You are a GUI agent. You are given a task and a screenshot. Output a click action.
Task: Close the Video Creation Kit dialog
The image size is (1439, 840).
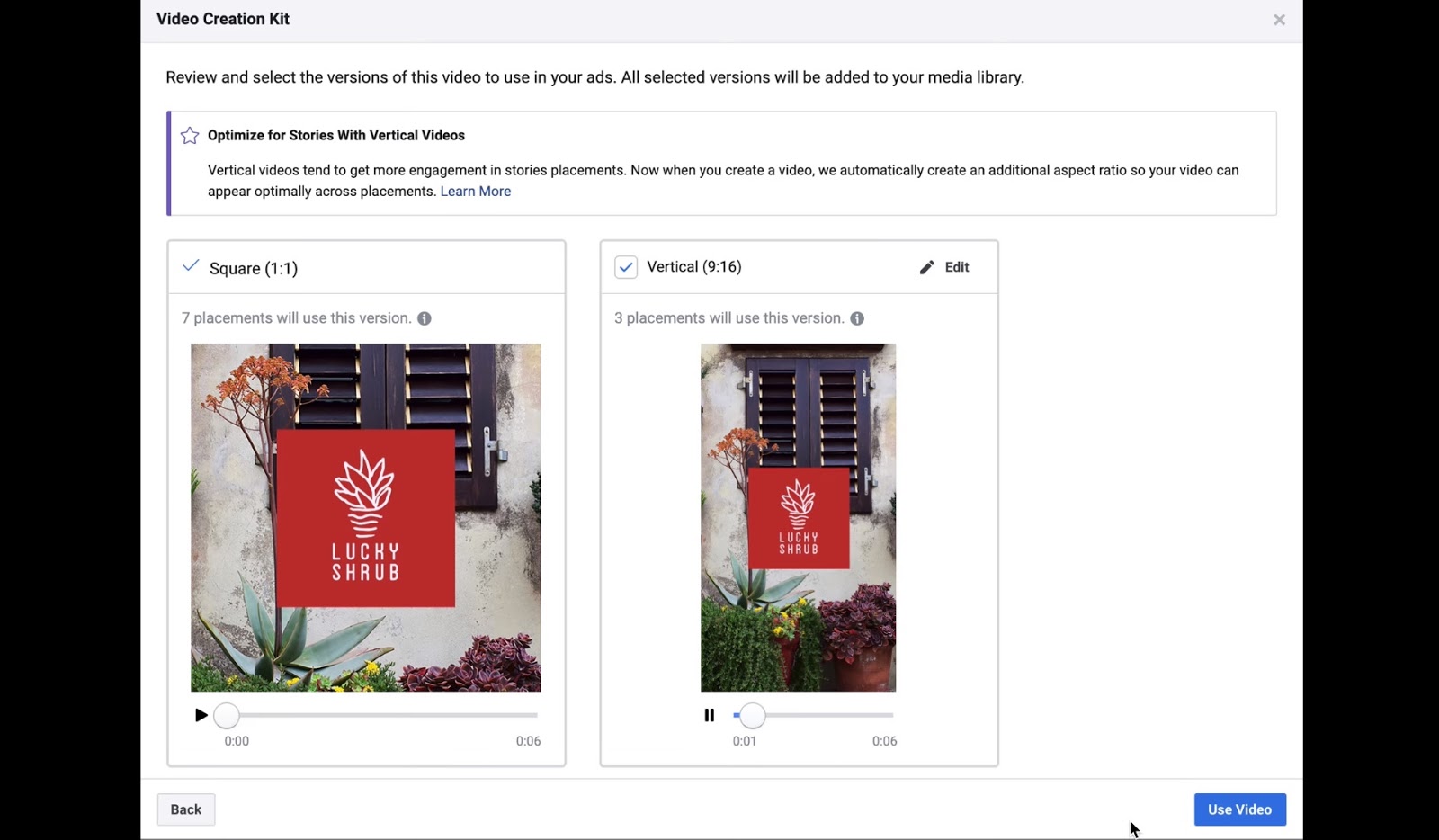pos(1279,19)
